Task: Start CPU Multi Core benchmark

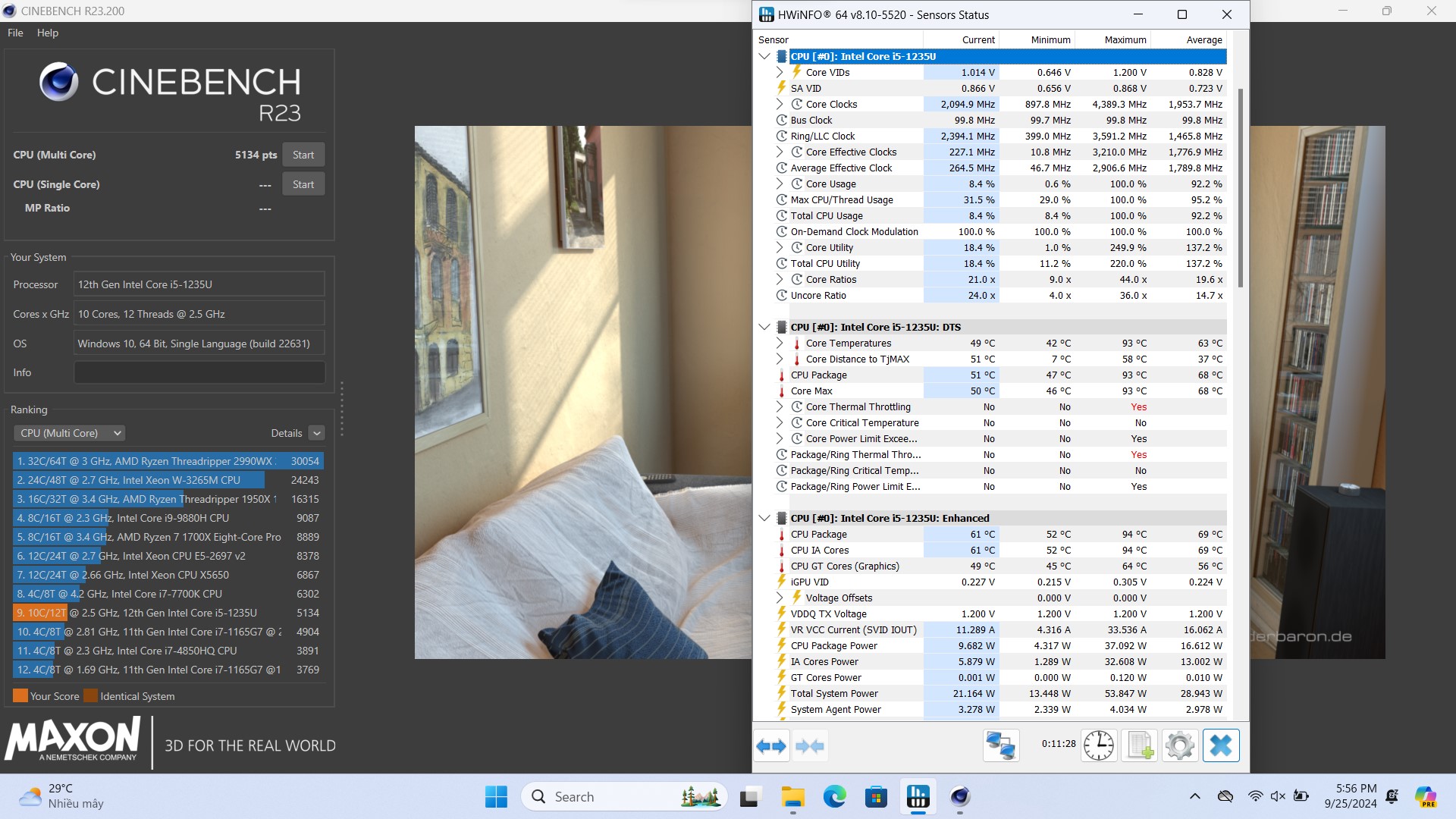Action: 303,155
